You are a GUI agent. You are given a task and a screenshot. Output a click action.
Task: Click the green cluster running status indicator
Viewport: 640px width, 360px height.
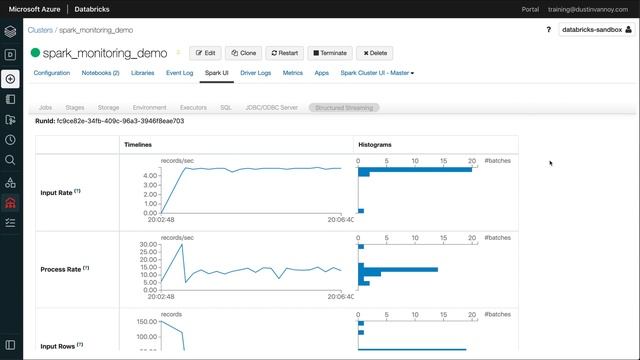click(x=36, y=53)
